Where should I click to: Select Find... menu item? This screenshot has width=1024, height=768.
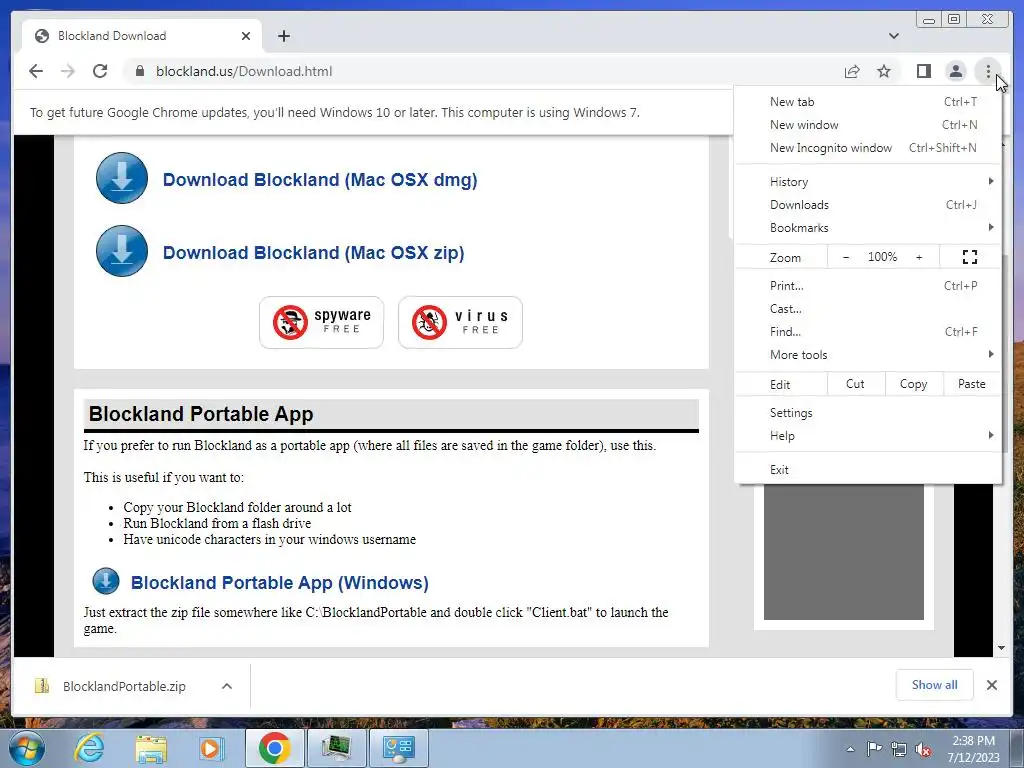pos(868,332)
